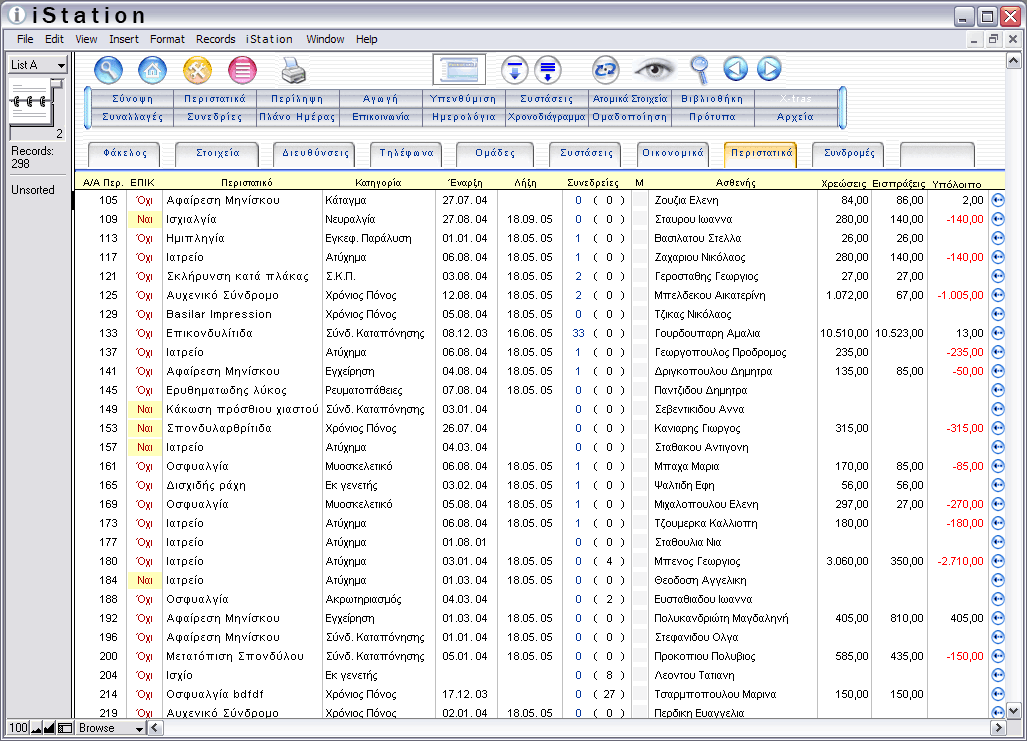This screenshot has height=741, width=1027.
Task: Click the card layout view icon
Action: click(x=459, y=69)
